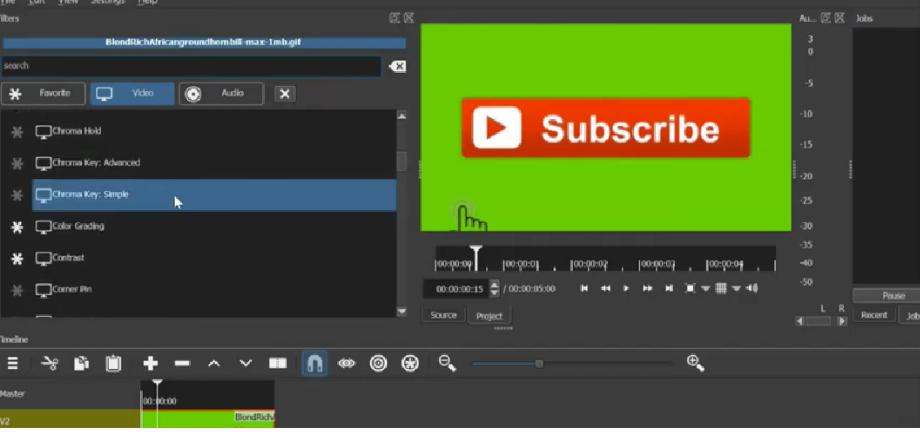The width and height of the screenshot is (920, 432).
Task: Close the Audio meter panel
Action: point(840,18)
